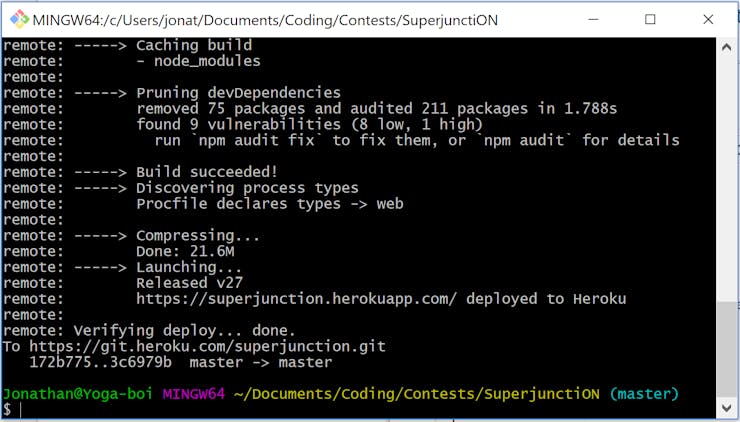Minimize the MINGW64 terminal window

pyautogui.click(x=593, y=19)
